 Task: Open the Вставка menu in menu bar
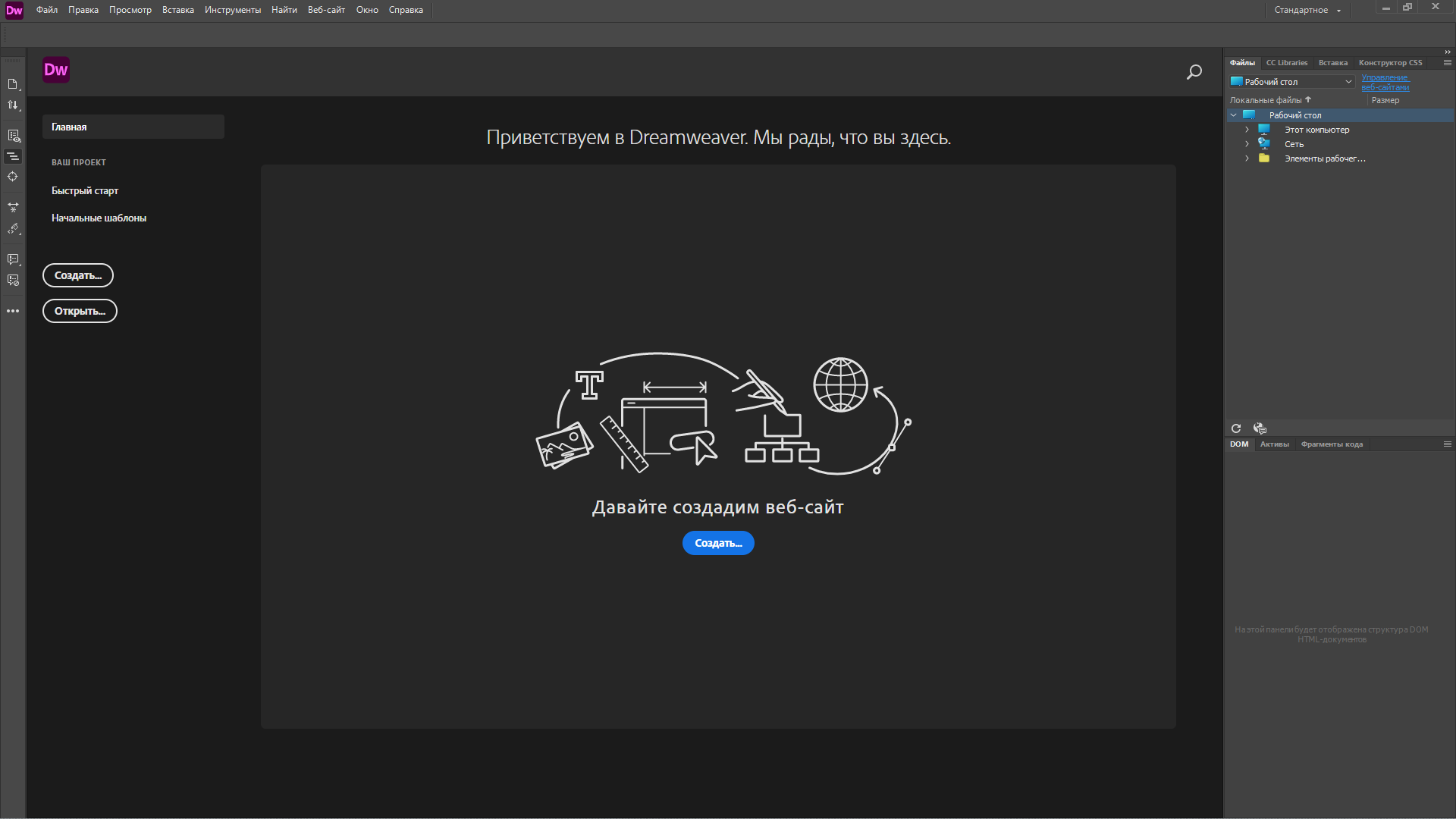(178, 10)
